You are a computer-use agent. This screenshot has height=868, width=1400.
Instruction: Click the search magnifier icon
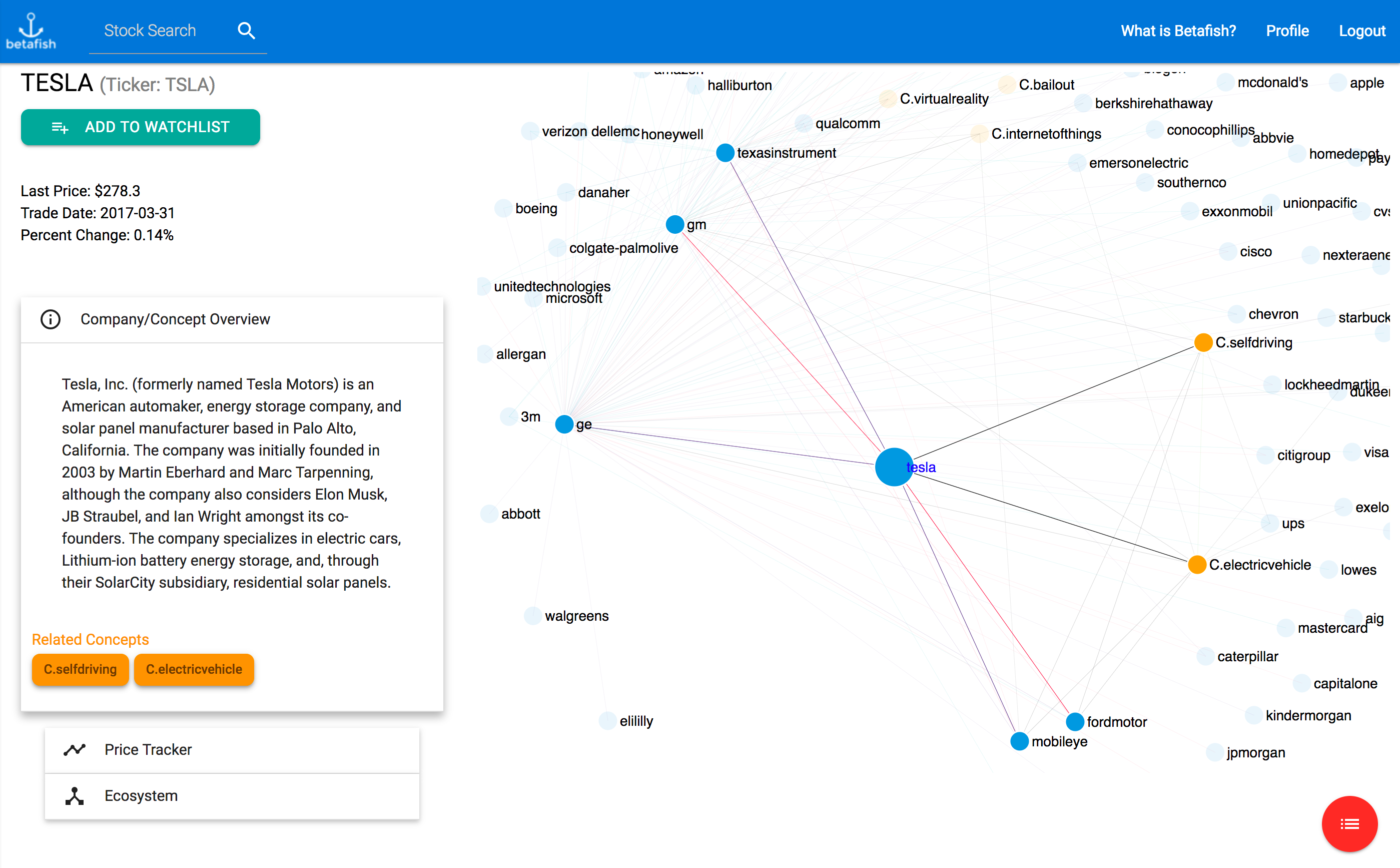(246, 31)
